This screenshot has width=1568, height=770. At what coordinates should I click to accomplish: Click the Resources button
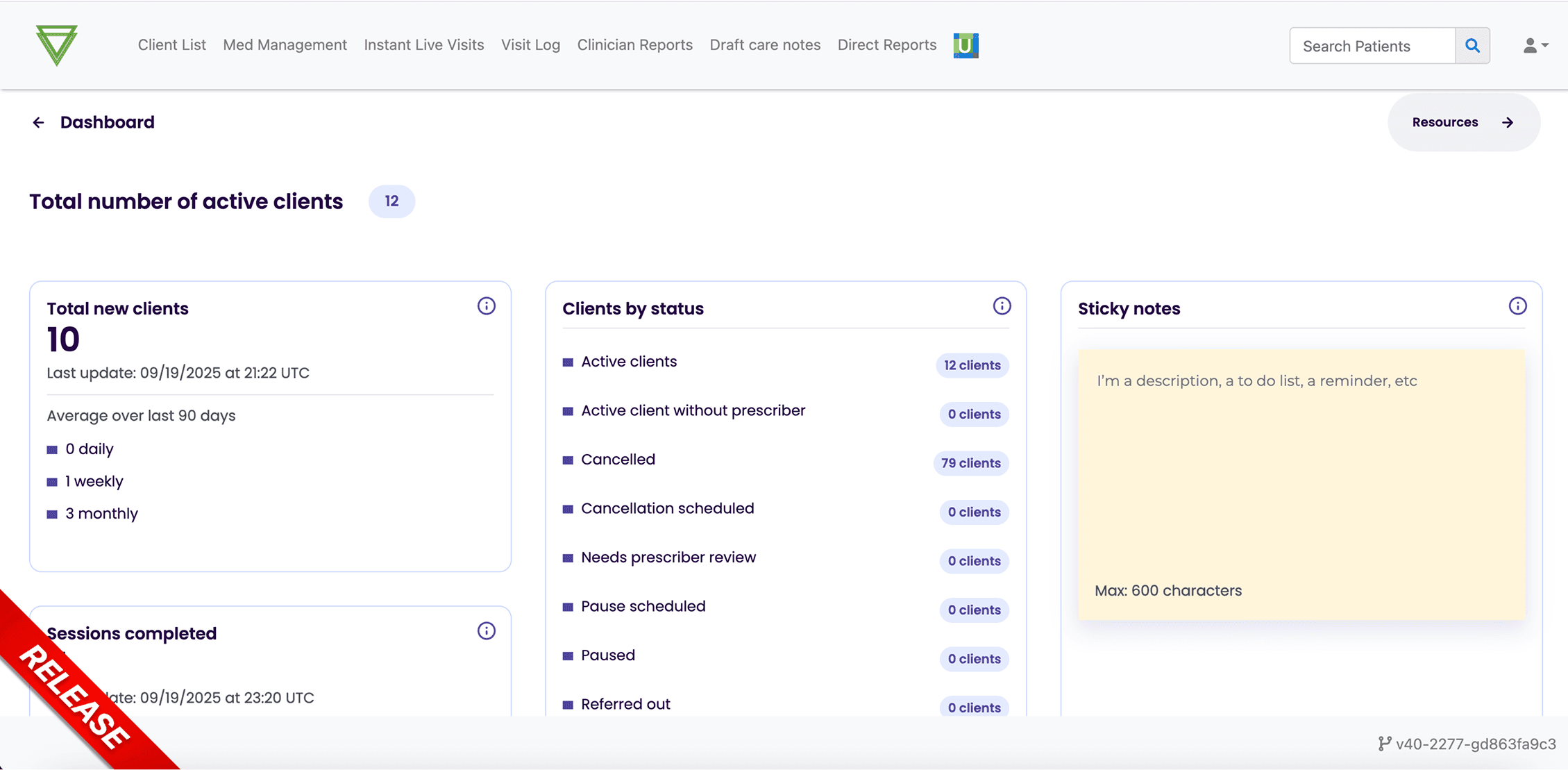[x=1463, y=123]
